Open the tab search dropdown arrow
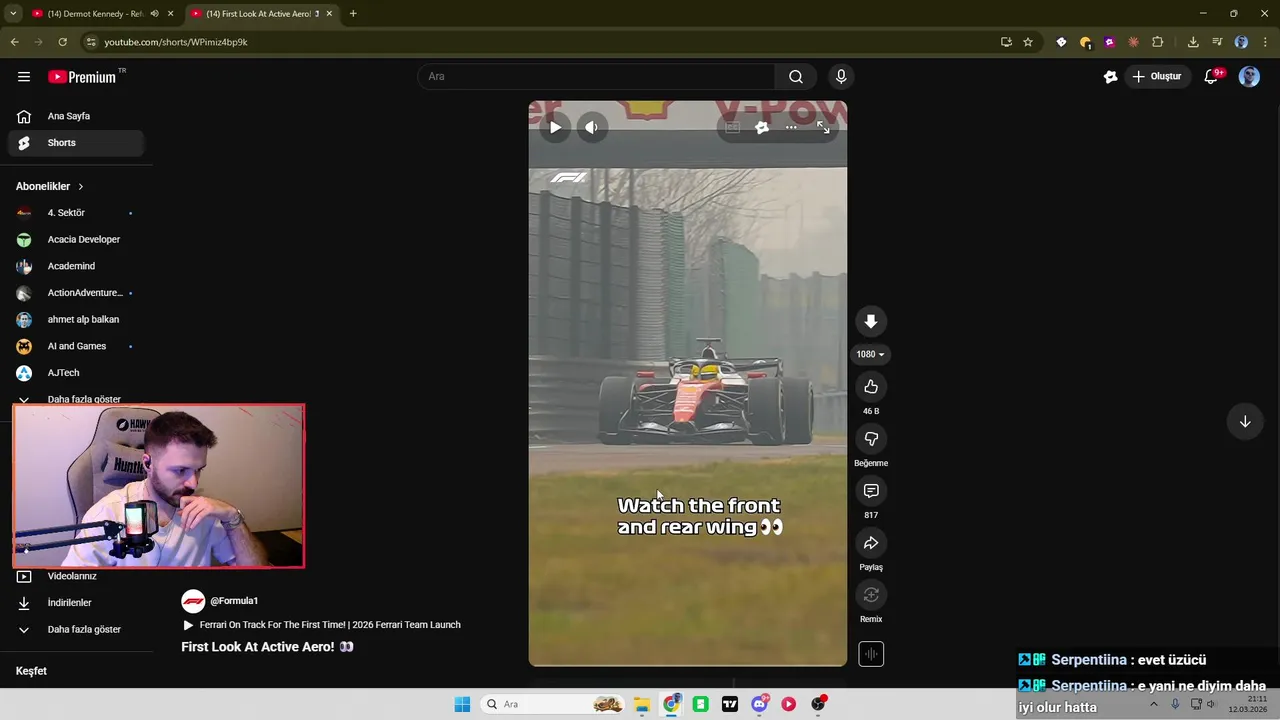Screen dimensions: 1280x720 tap(13, 14)
